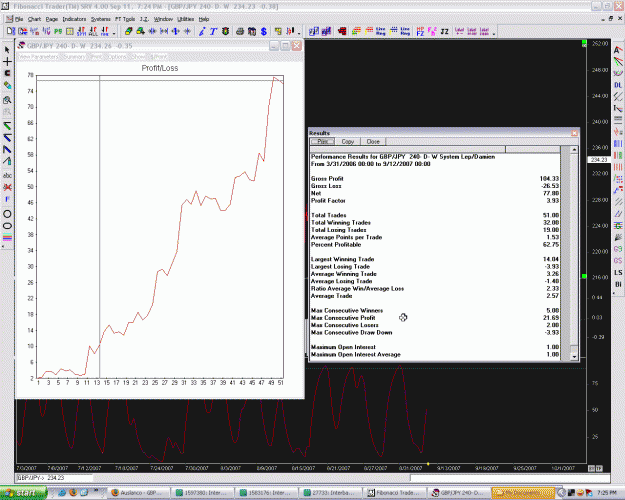Click the Copy button in Results window
Screen dimensions: 625x500
click(348, 142)
